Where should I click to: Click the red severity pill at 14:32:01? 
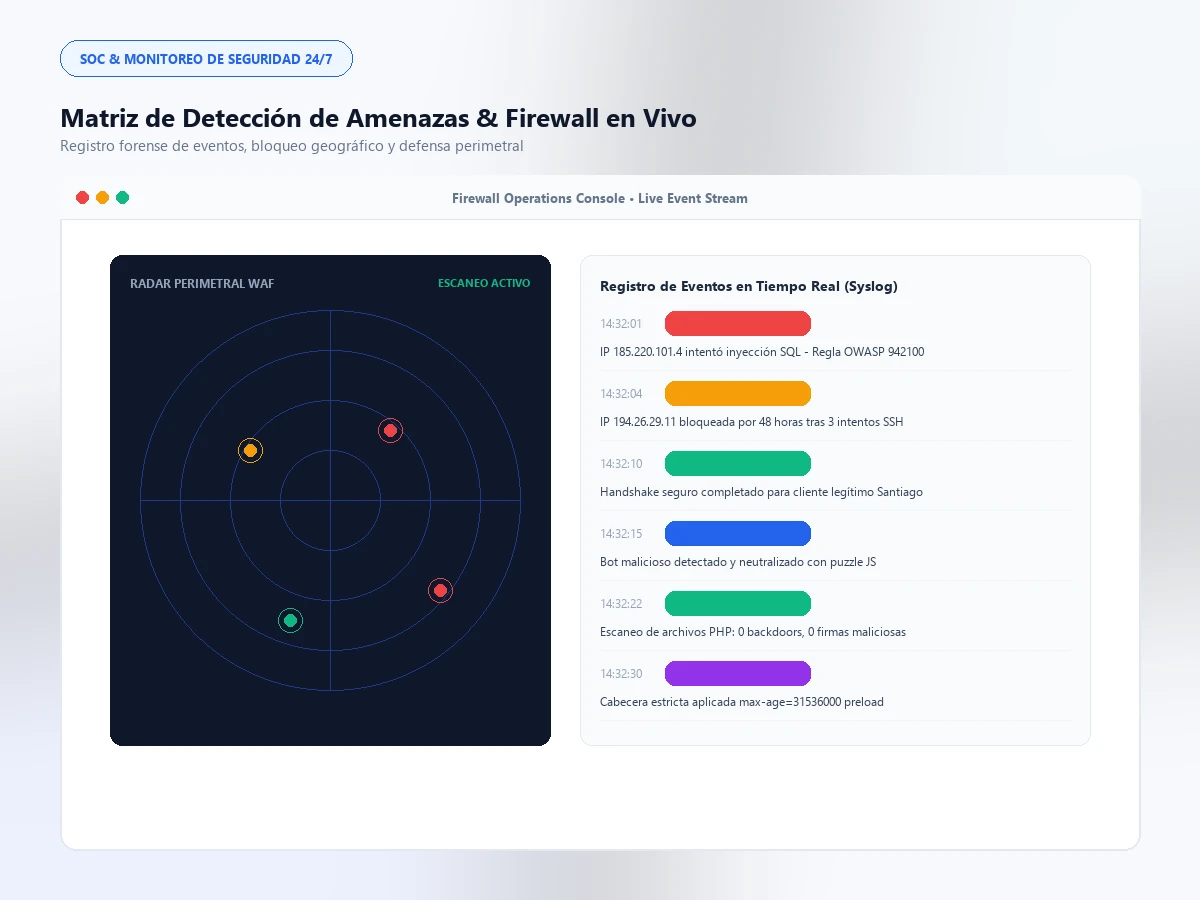(738, 323)
